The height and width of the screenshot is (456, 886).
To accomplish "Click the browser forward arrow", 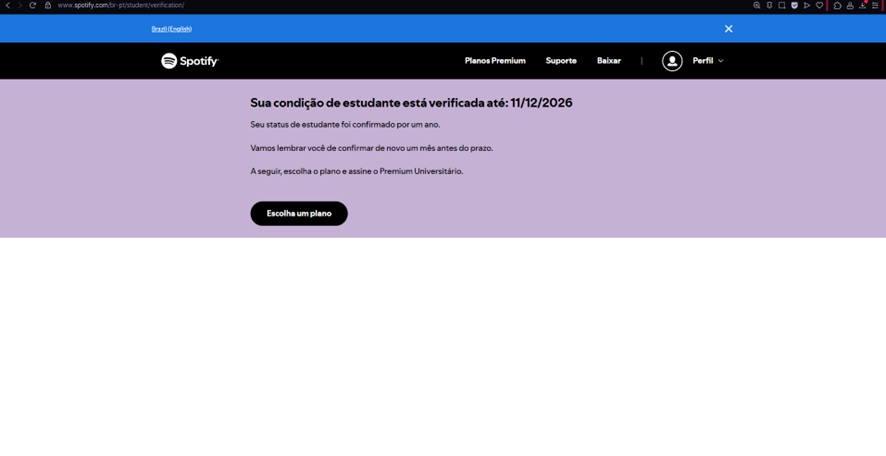I will [x=20, y=5].
